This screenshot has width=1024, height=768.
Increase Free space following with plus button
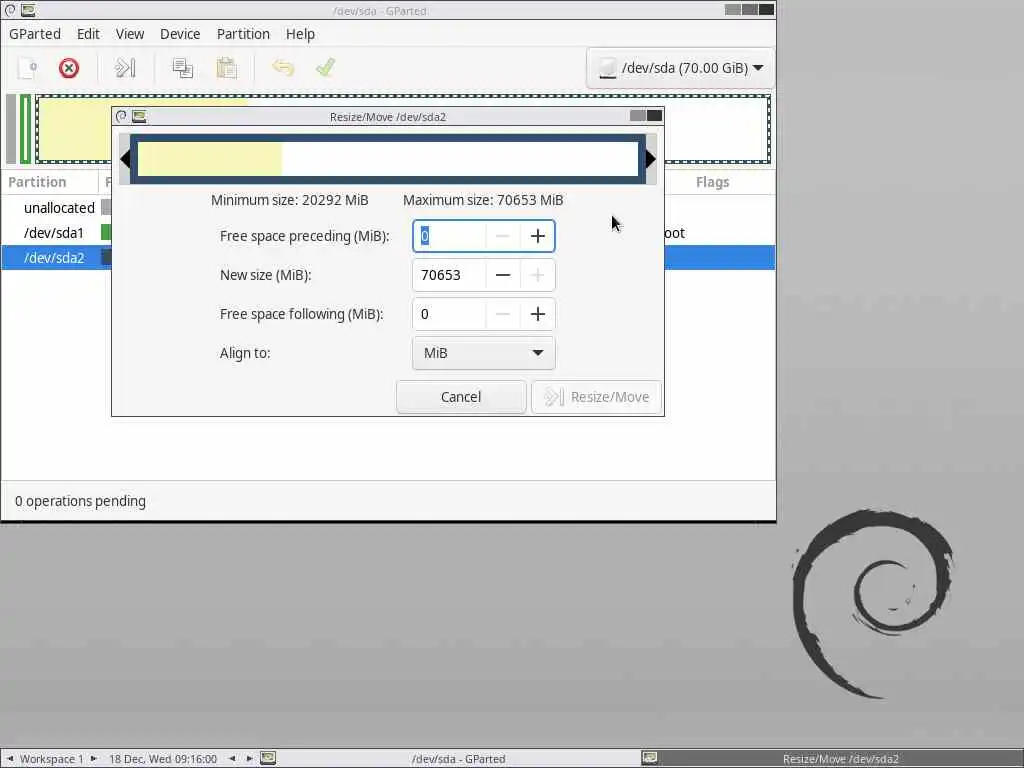(x=537, y=314)
